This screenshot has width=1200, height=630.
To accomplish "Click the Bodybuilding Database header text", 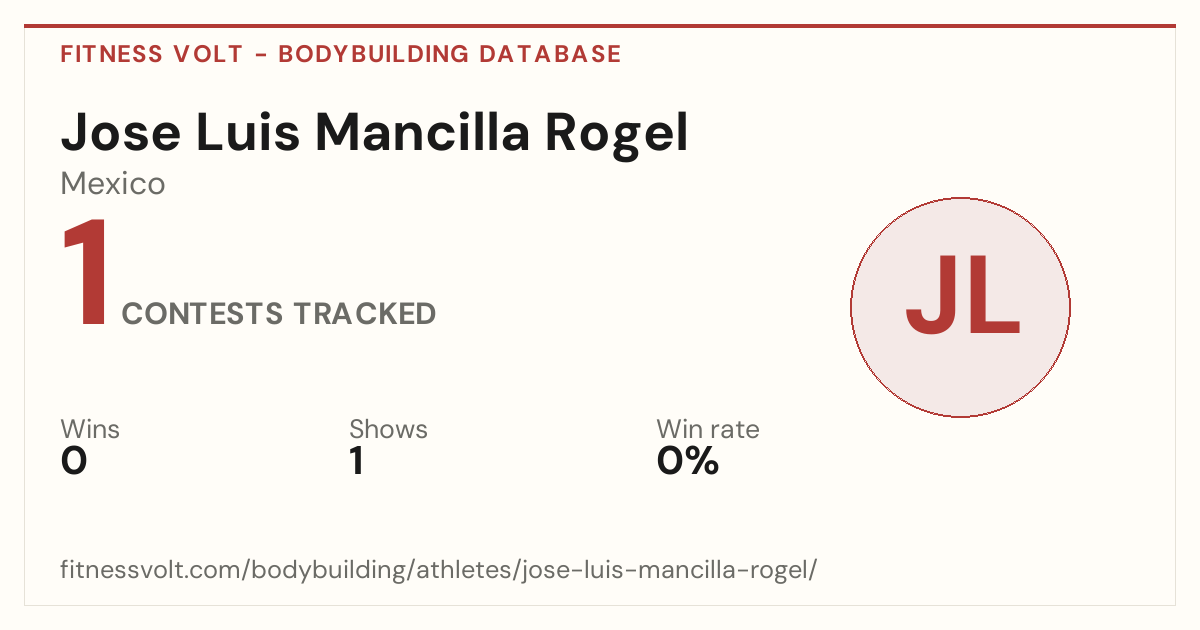I will click(450, 54).
